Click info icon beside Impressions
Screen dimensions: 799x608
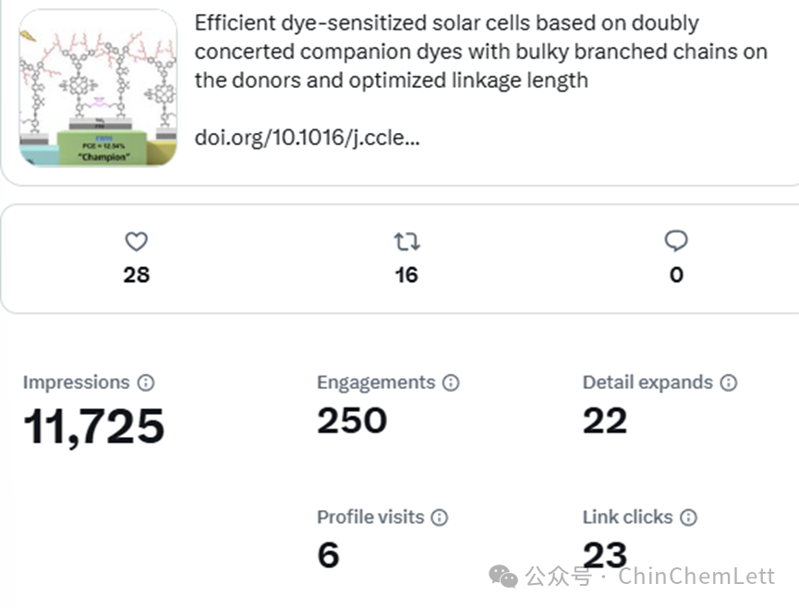146,383
